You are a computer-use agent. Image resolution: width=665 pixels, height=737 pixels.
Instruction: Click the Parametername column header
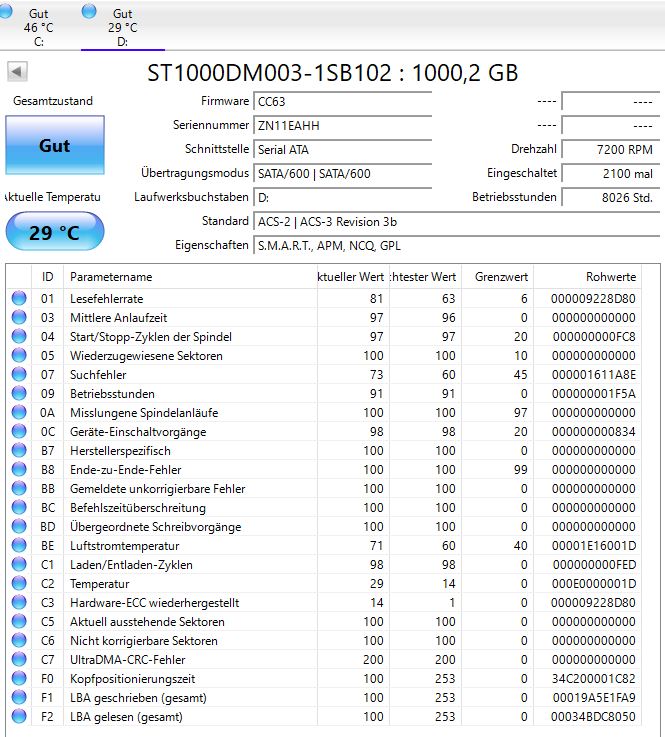tap(190, 277)
